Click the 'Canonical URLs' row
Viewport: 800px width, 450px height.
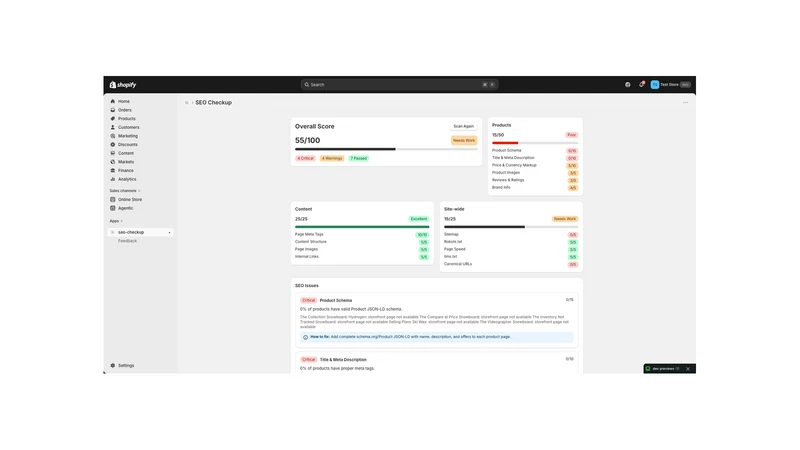[x=511, y=264]
